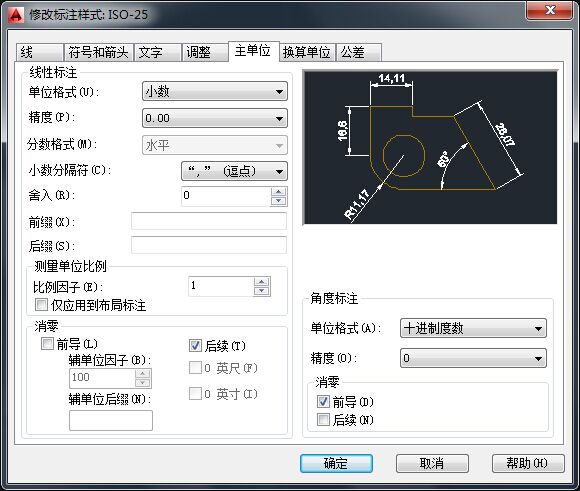Open the 小数分隔符(C) dropdown
This screenshot has width=580, height=491.
tap(234, 171)
